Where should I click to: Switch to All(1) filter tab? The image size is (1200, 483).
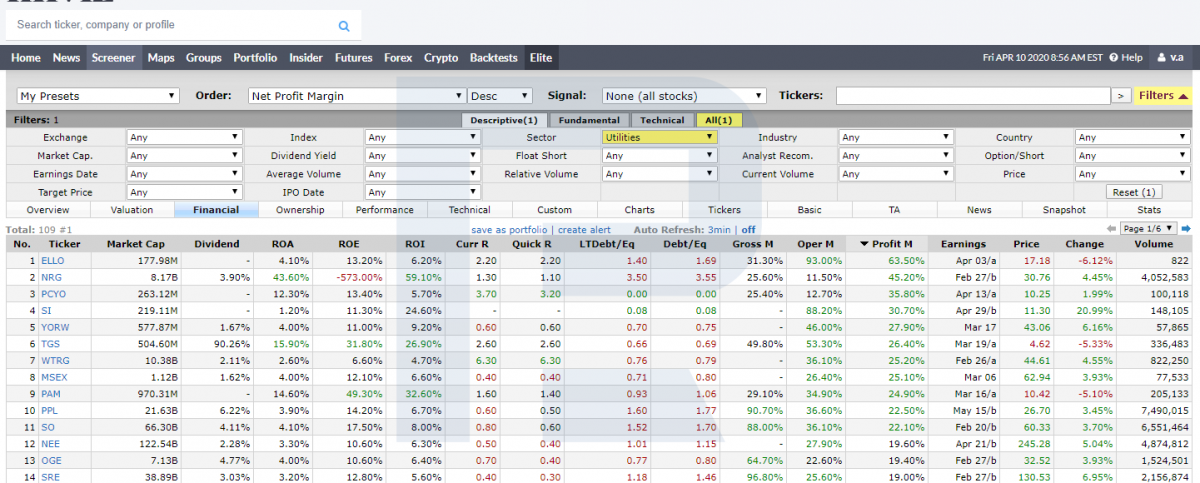click(x=718, y=120)
